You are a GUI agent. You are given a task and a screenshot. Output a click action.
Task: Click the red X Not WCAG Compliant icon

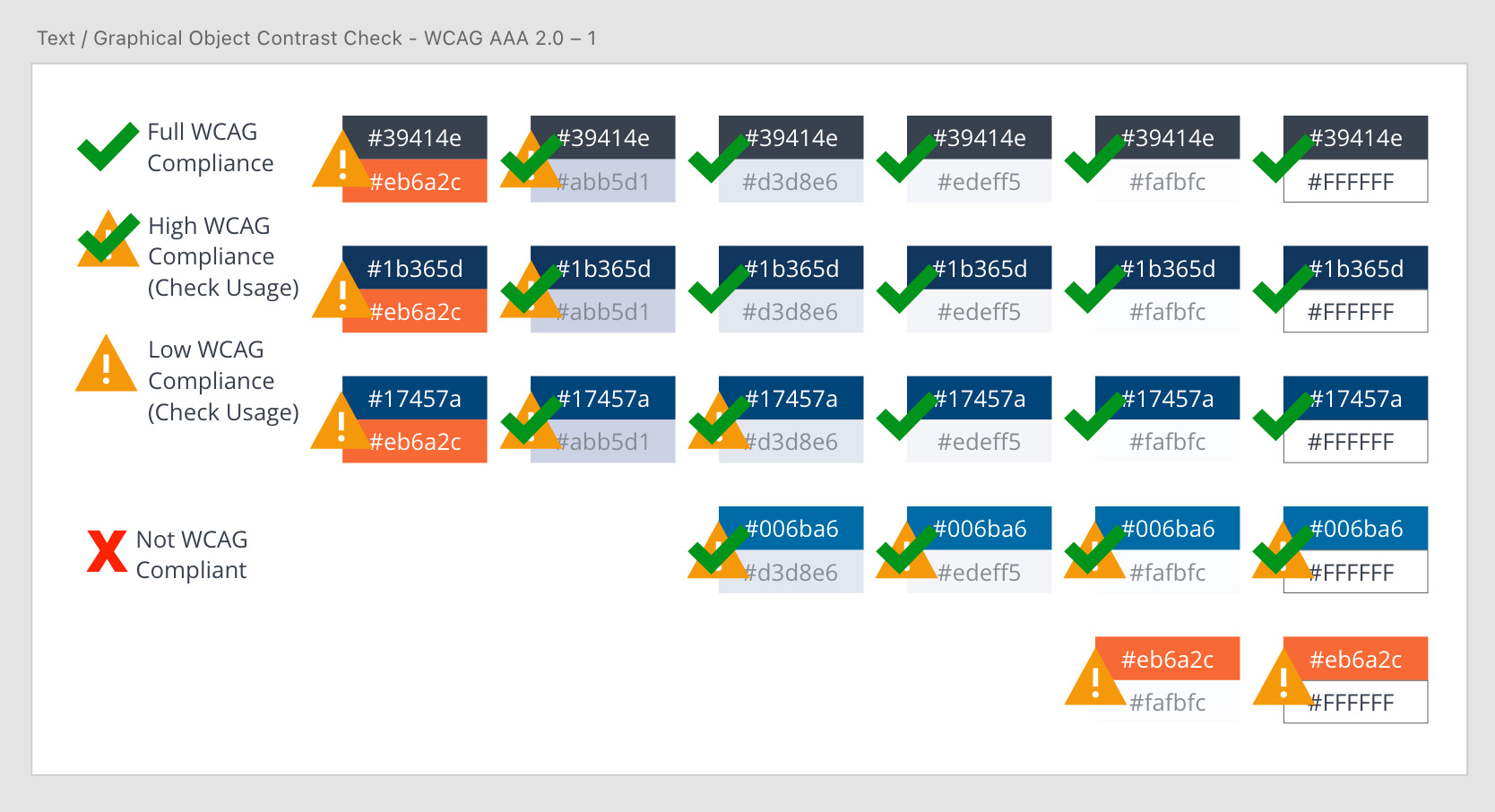click(107, 551)
